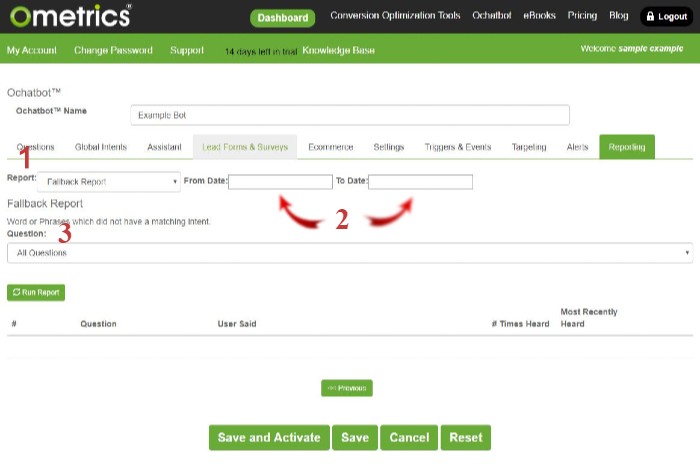Click the Run Report button
The height and width of the screenshot is (464, 700).
pos(36,293)
